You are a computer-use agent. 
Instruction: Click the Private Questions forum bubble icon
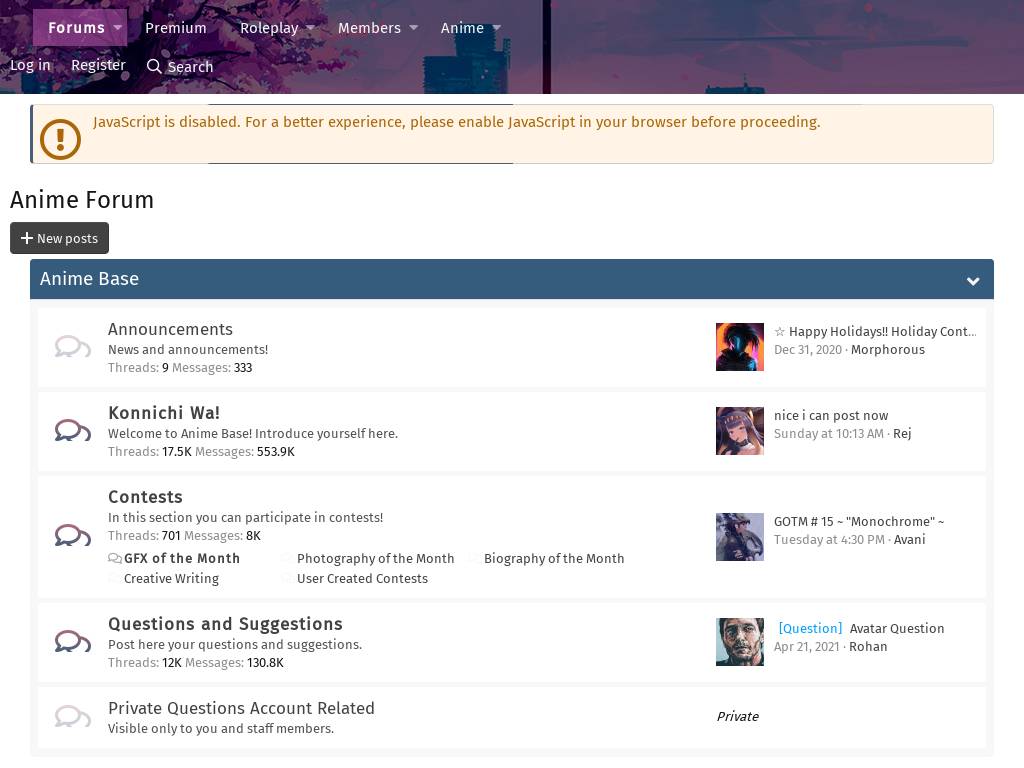click(x=72, y=716)
